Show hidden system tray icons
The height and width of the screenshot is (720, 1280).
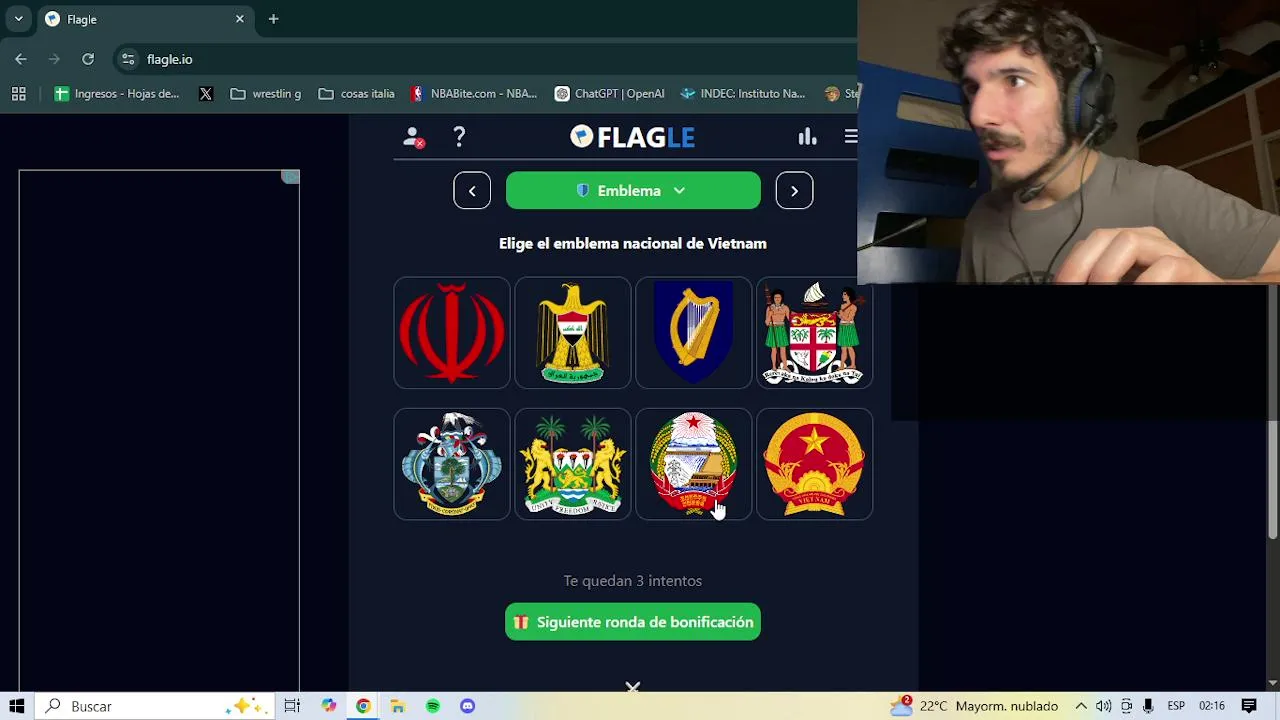1081,706
